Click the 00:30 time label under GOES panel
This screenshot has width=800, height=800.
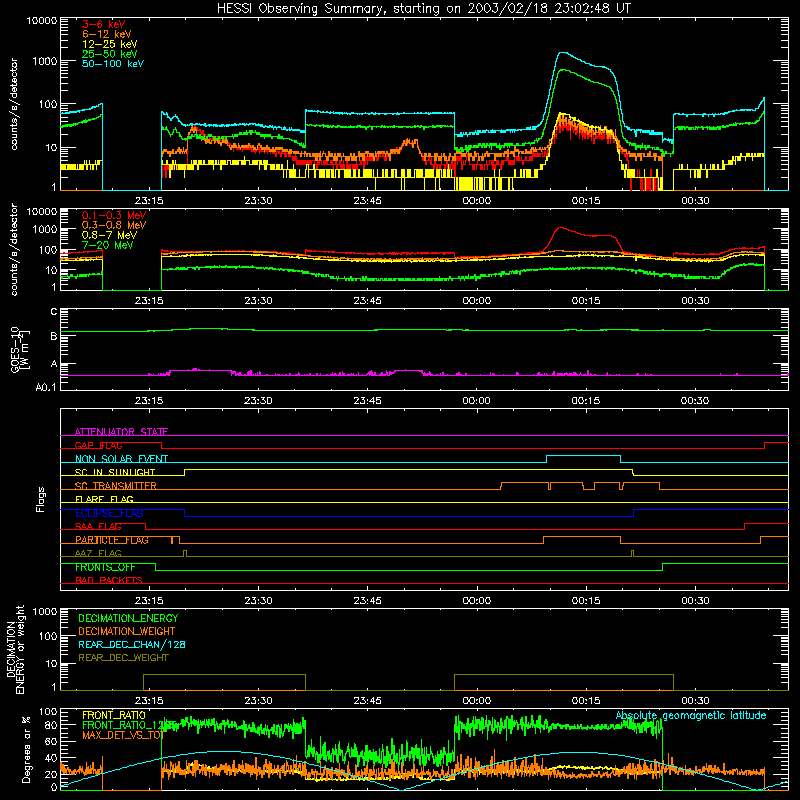695,401
